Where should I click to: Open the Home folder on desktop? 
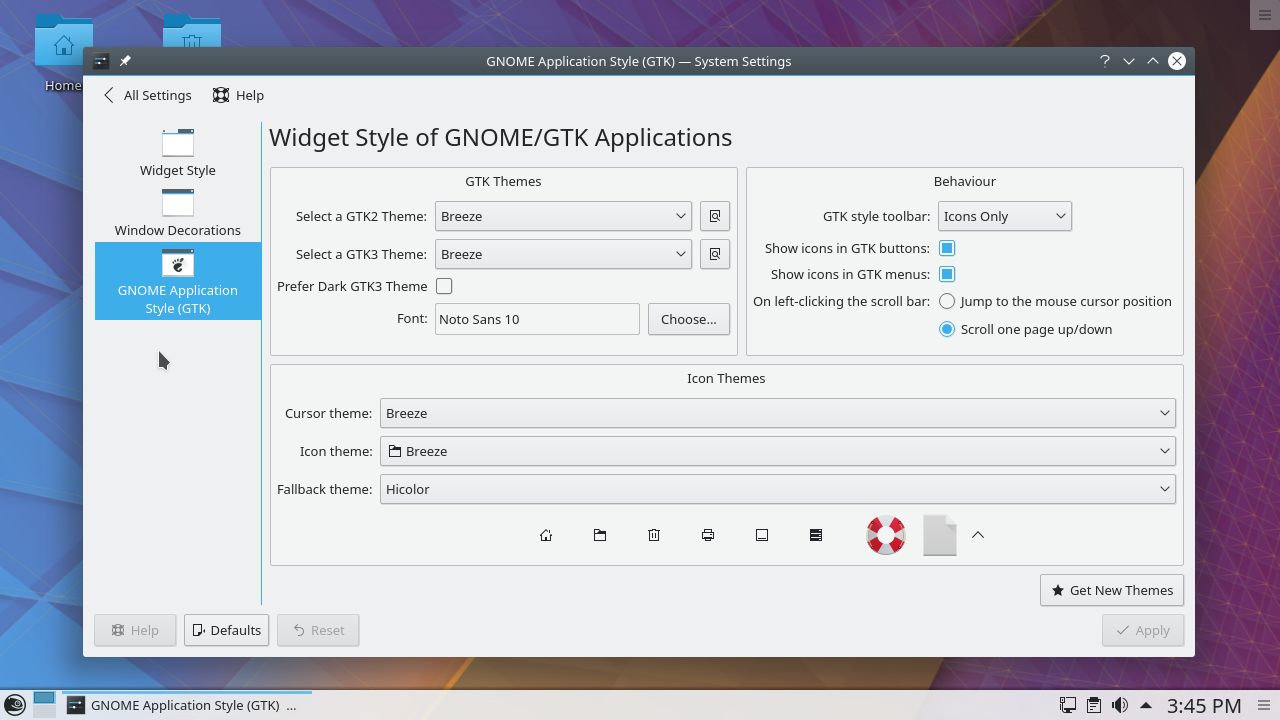tap(63, 52)
